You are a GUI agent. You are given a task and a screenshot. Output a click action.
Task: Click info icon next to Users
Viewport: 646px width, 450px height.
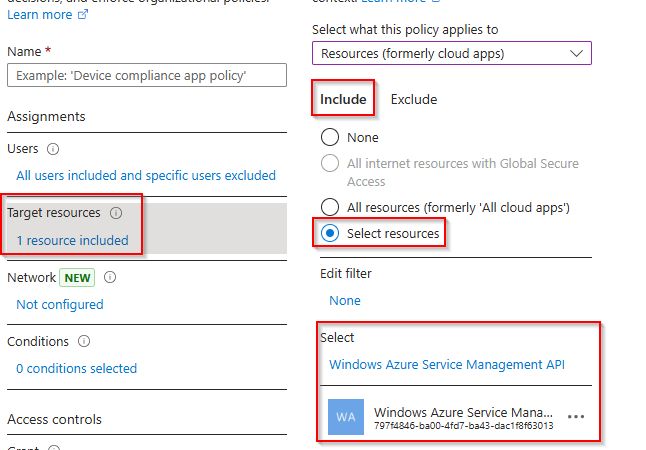(53, 149)
